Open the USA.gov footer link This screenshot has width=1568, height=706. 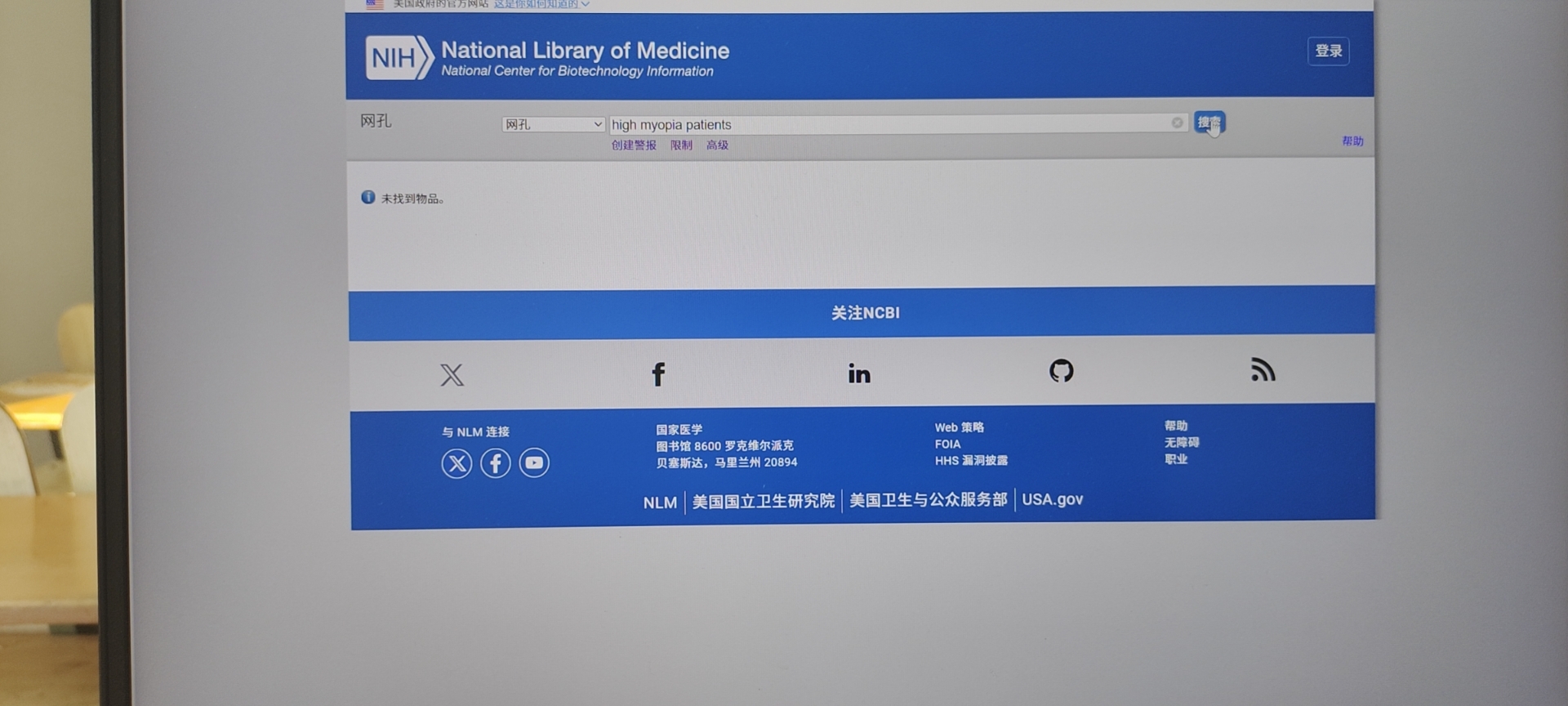tap(1053, 498)
